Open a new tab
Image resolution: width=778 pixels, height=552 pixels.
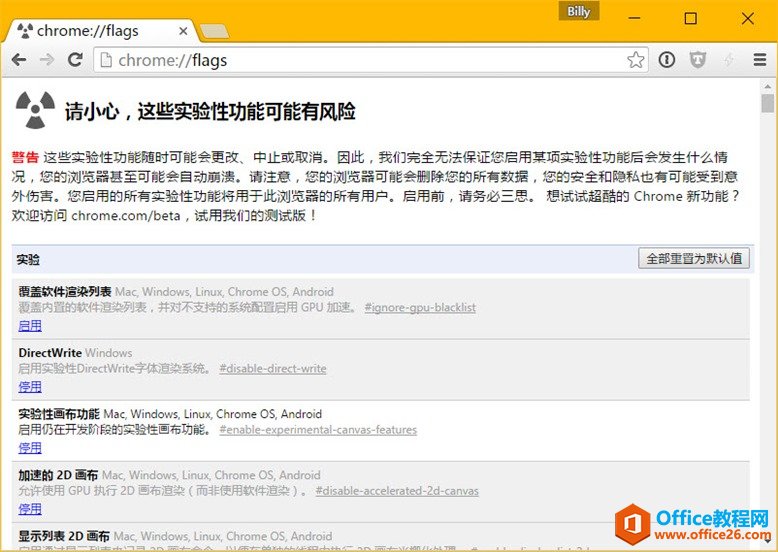[x=214, y=31]
